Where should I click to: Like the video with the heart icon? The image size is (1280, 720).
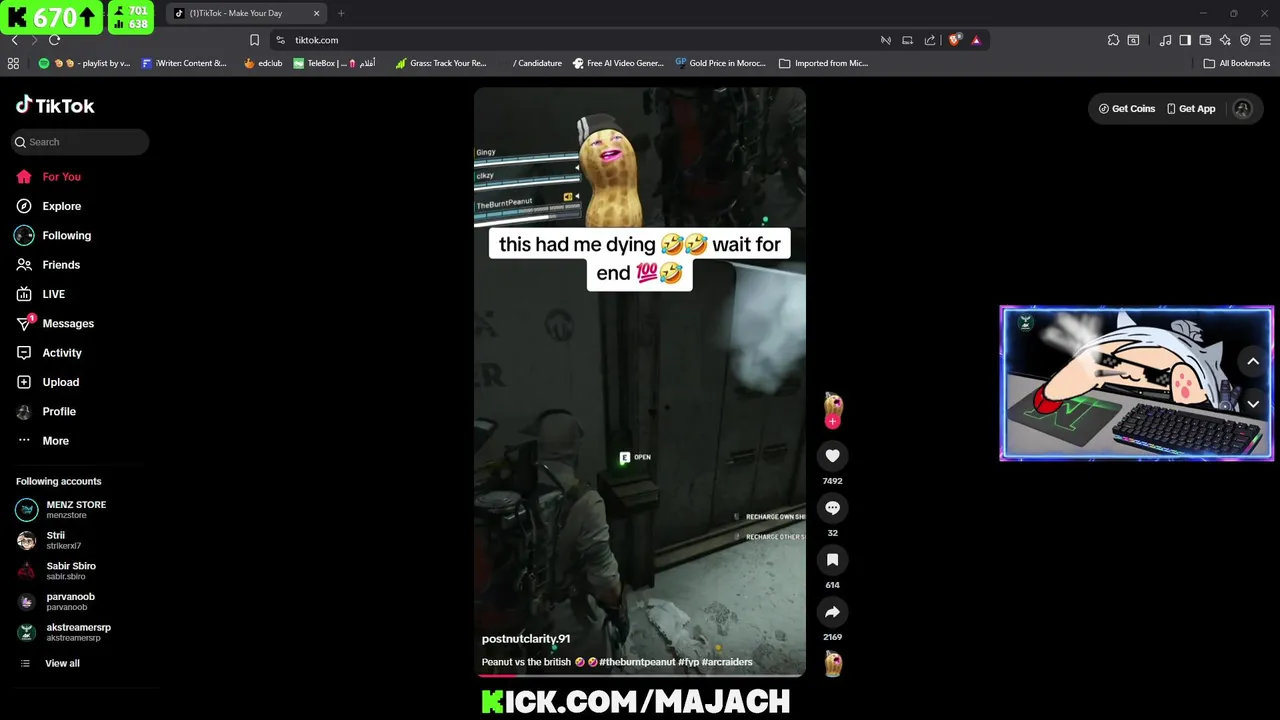click(x=832, y=455)
